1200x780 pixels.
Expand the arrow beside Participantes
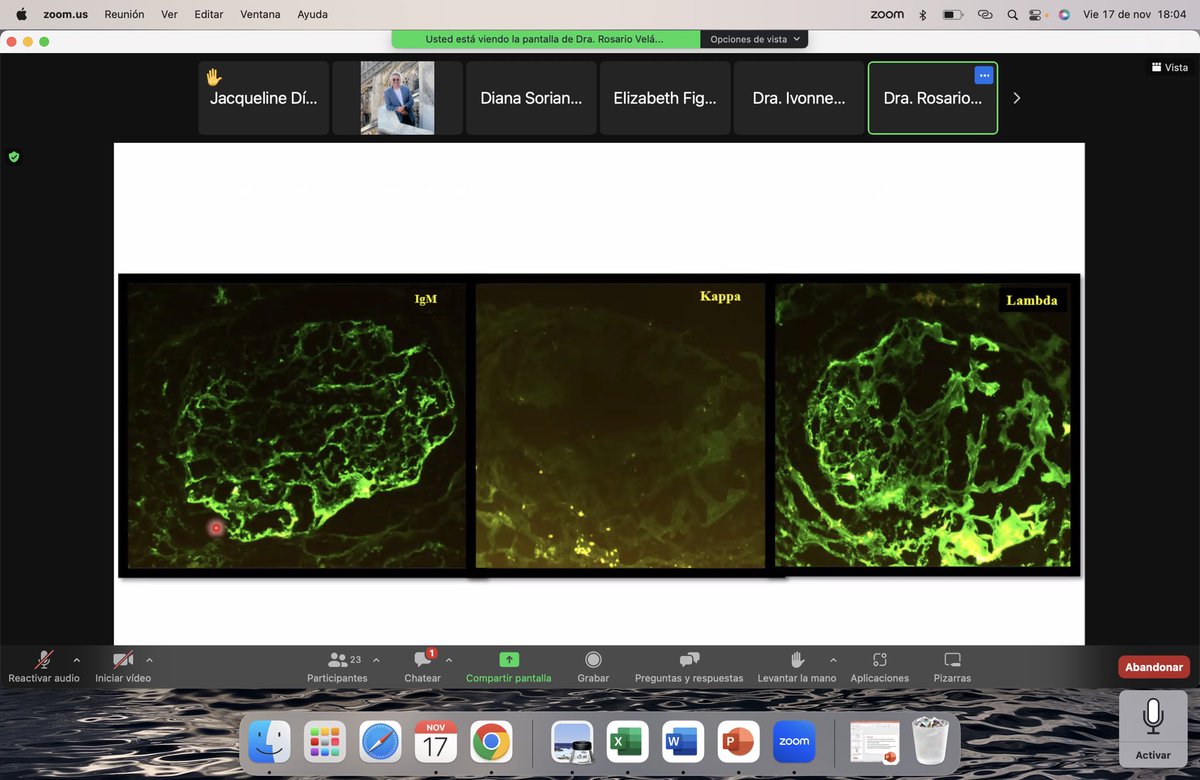tap(376, 660)
